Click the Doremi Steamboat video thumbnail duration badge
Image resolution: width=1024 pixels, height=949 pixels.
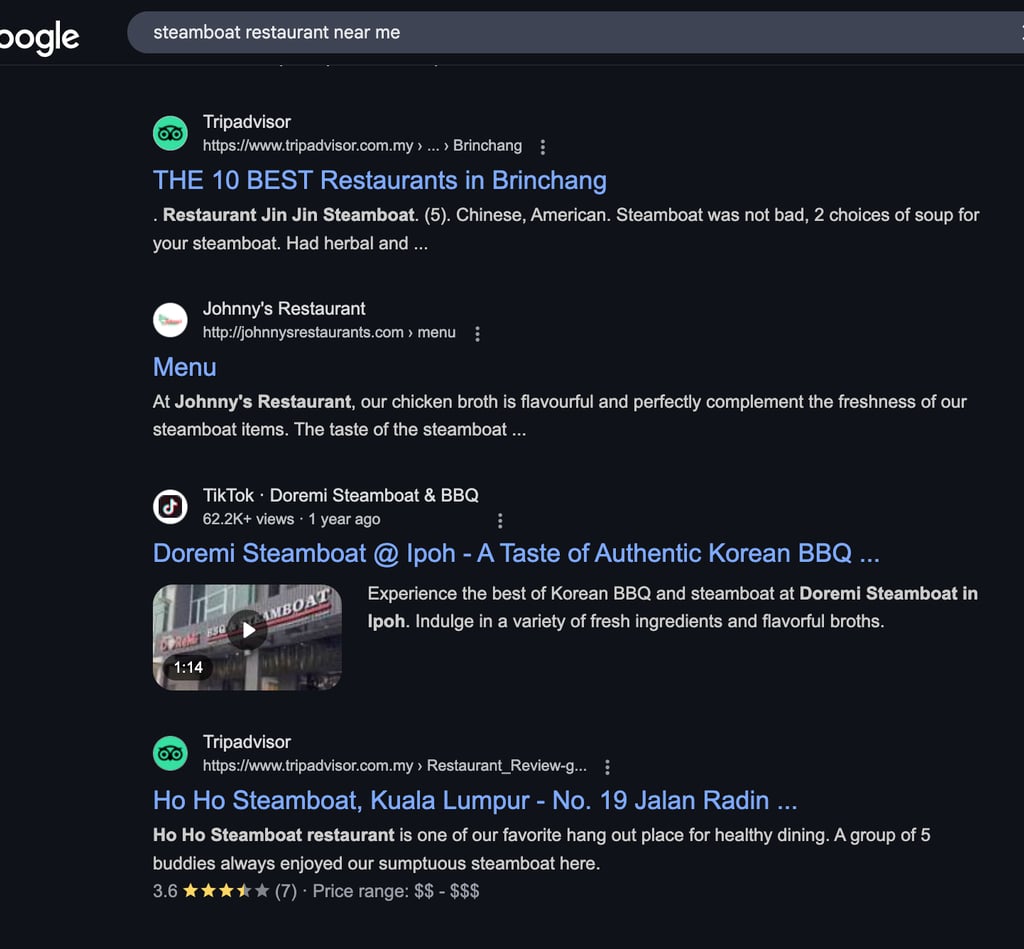tap(188, 667)
